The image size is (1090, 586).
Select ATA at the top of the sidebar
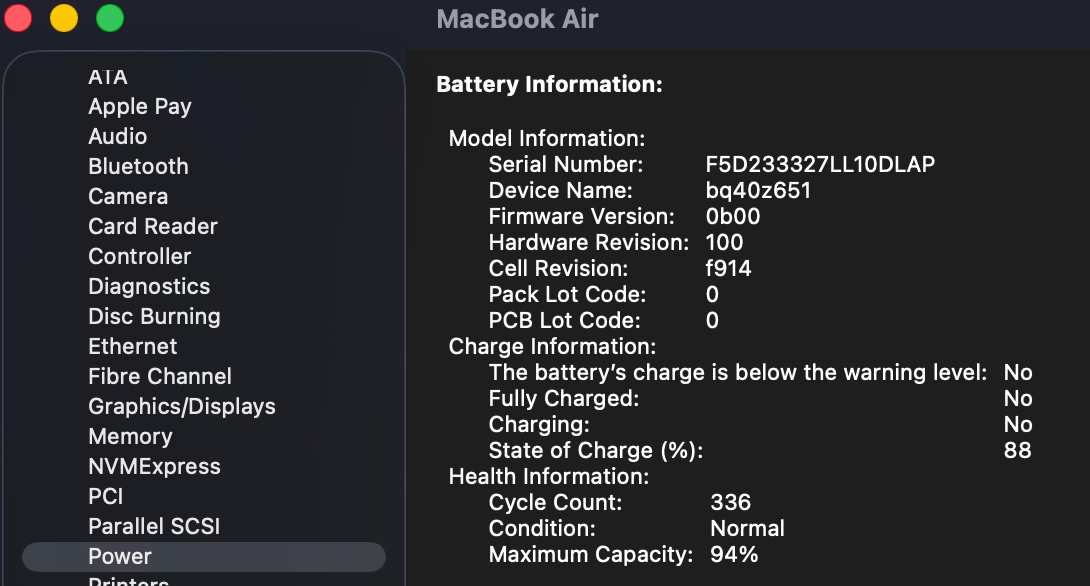pos(106,76)
